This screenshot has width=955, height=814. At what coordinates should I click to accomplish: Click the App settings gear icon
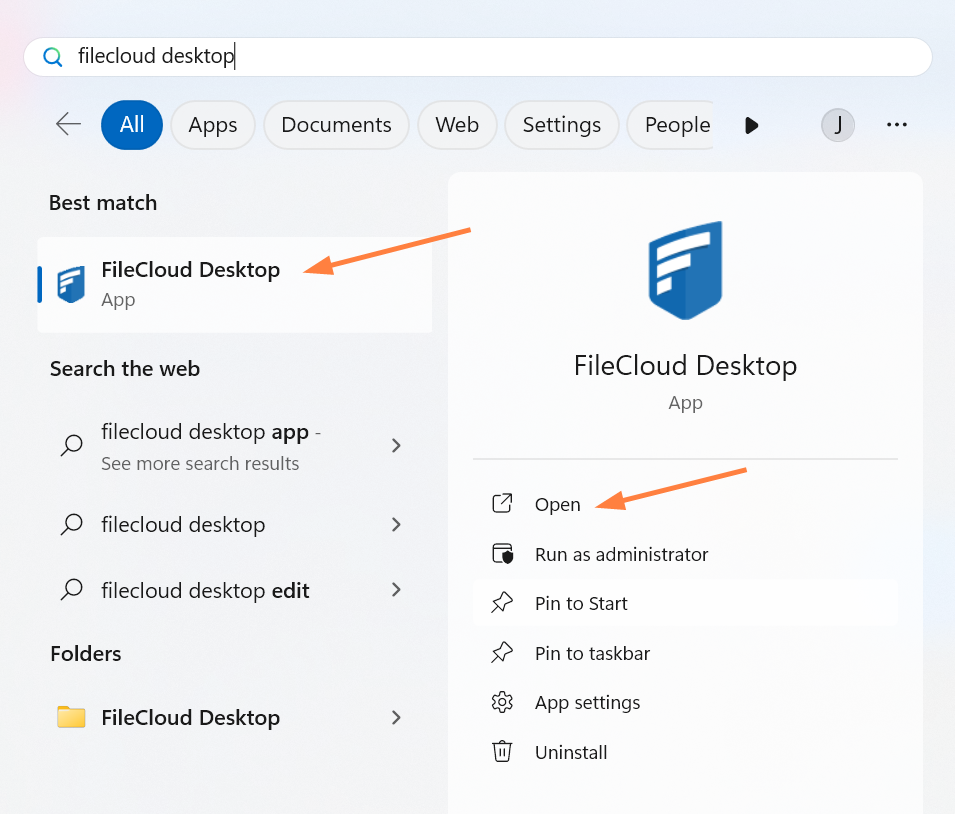[502, 703]
